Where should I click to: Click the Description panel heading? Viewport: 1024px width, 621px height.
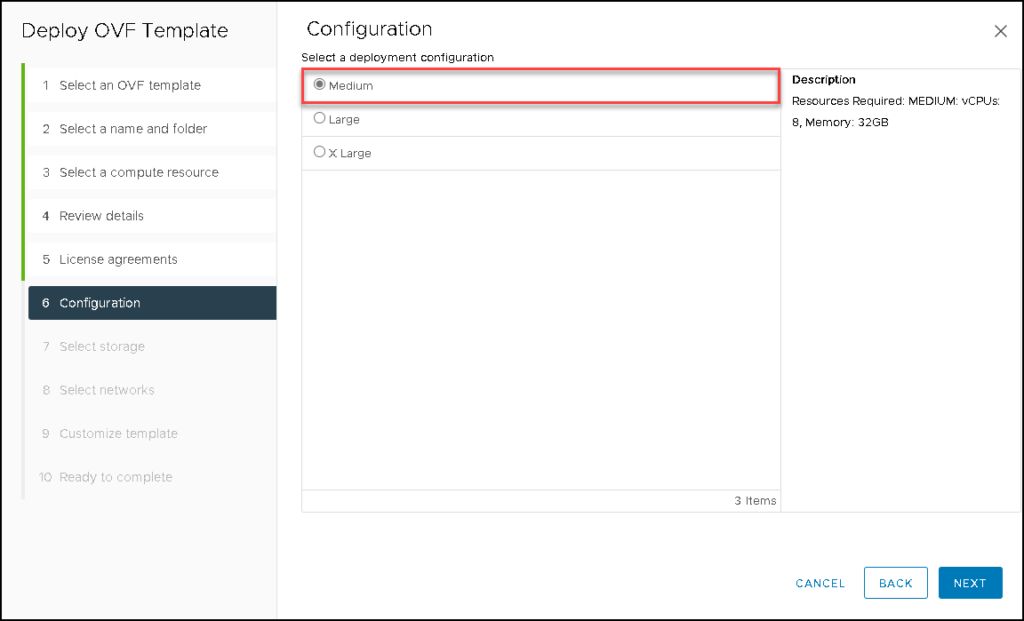coord(823,79)
